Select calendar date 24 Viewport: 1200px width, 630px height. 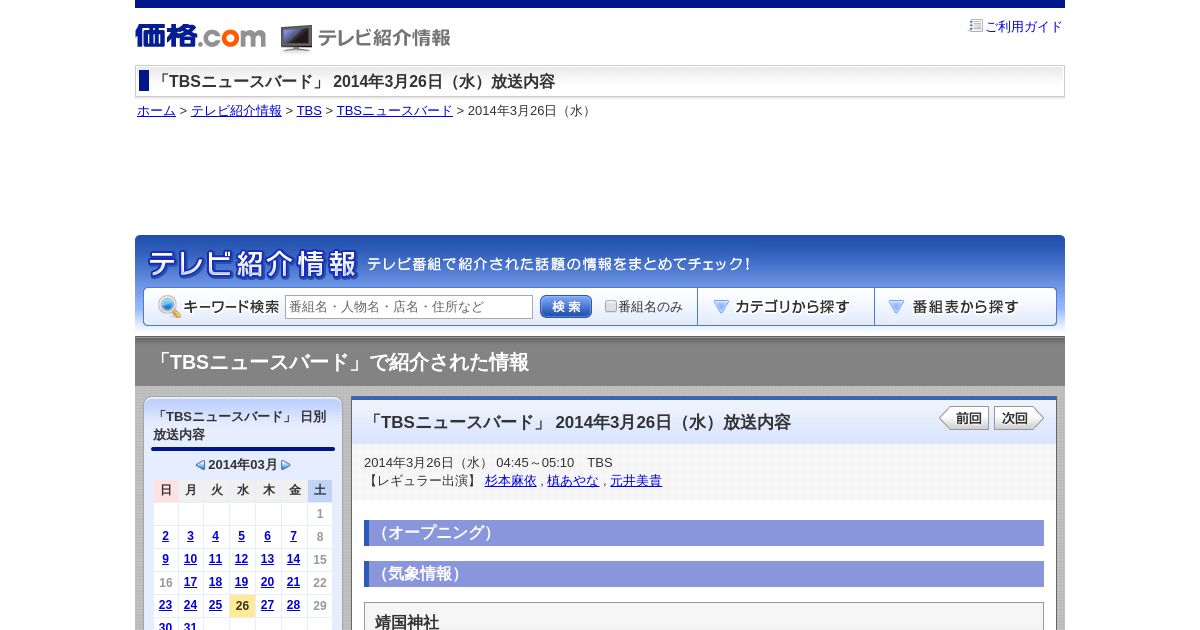[190, 605]
